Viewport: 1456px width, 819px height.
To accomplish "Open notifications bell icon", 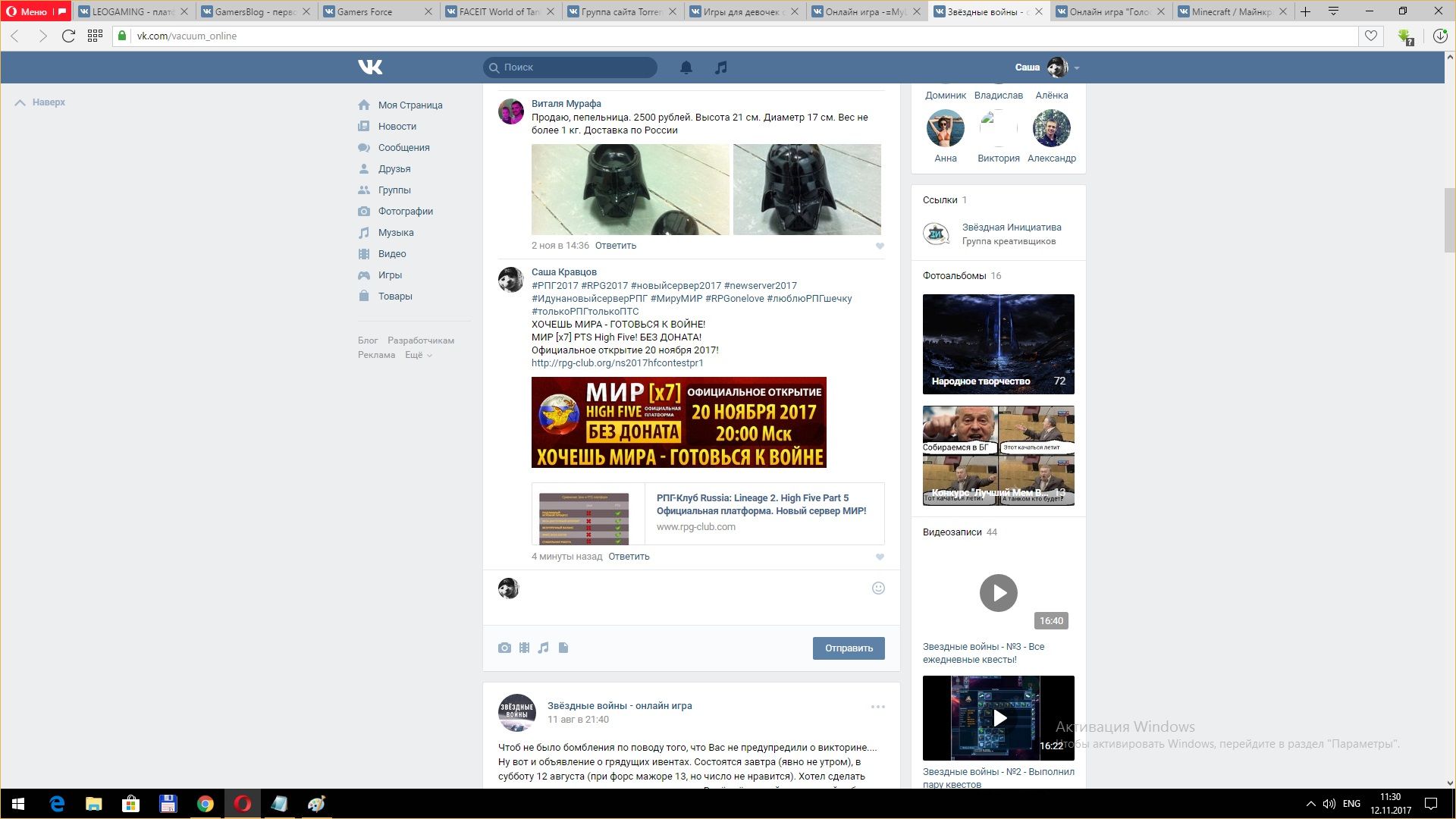I will 686,67.
